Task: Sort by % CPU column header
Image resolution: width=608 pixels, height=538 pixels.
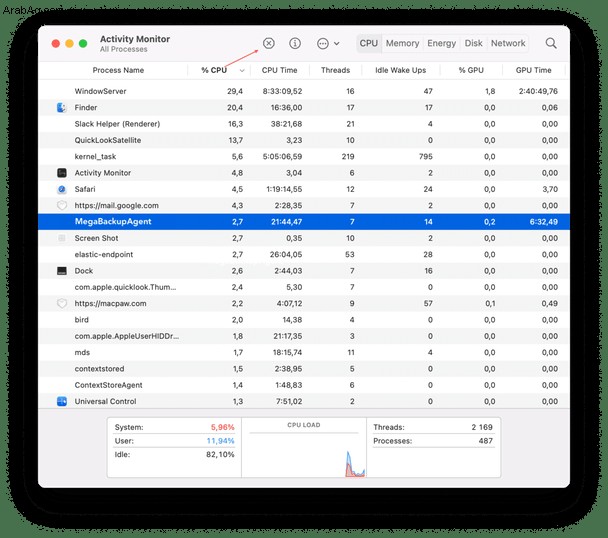Action: (x=214, y=70)
